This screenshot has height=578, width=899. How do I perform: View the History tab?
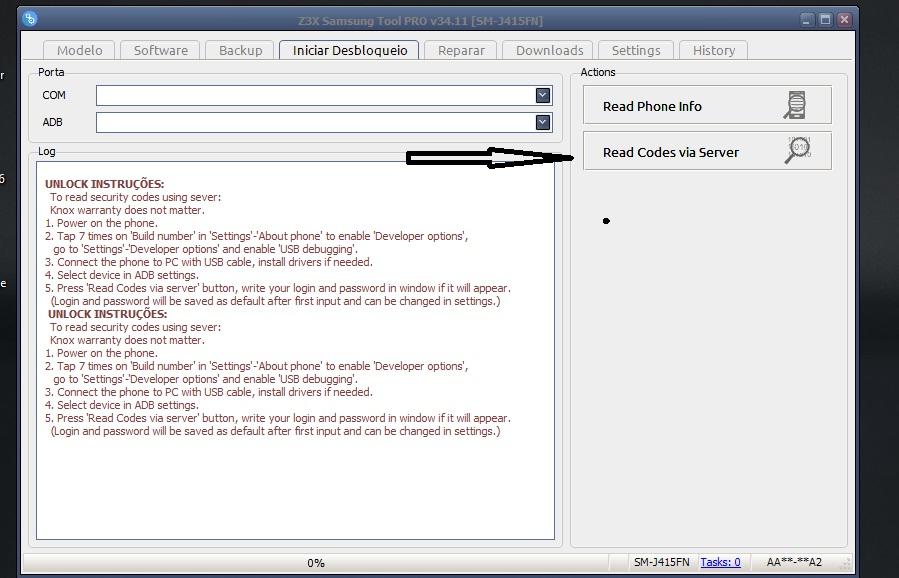[713, 50]
